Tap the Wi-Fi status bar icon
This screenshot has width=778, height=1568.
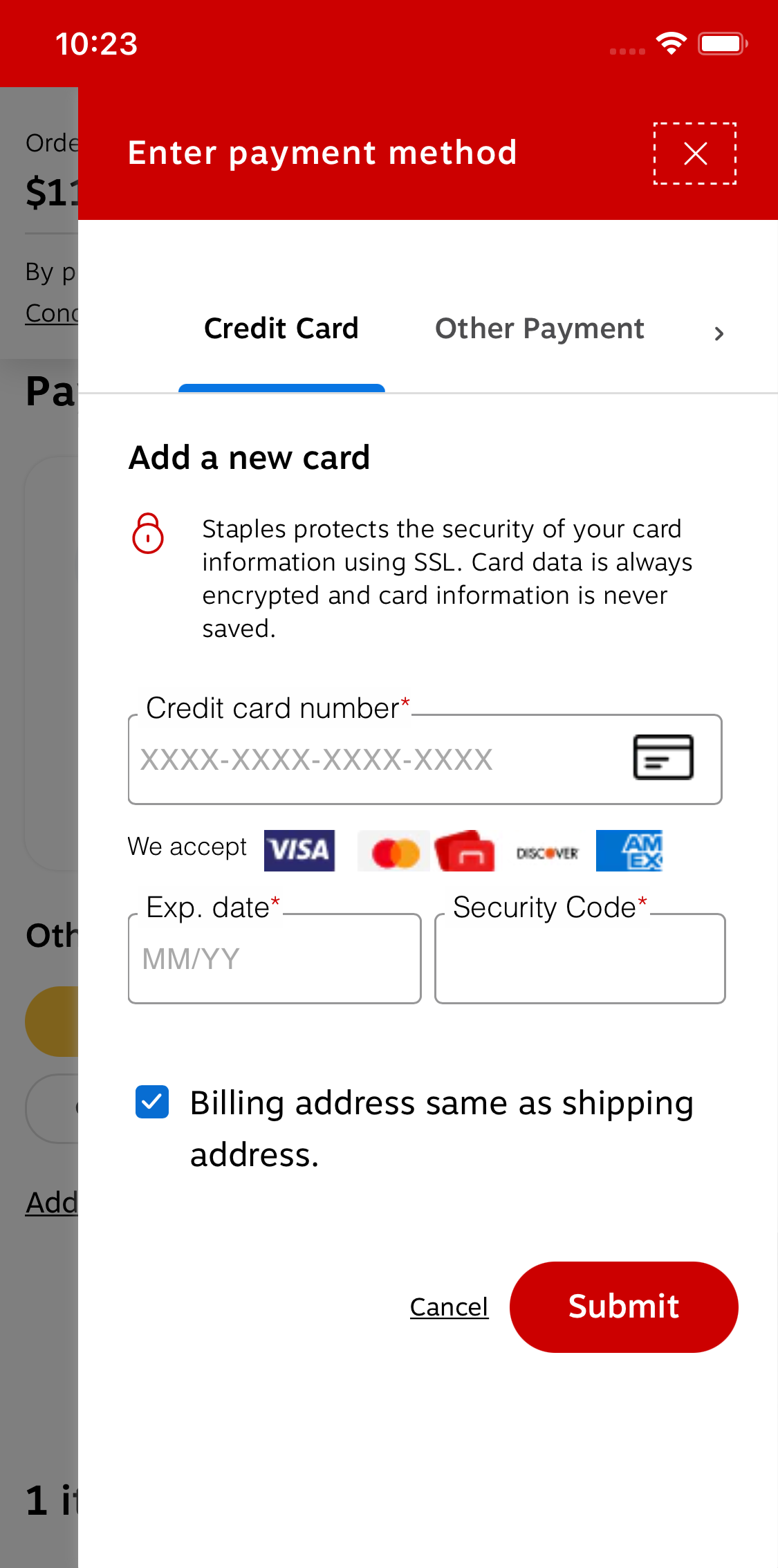[x=669, y=43]
